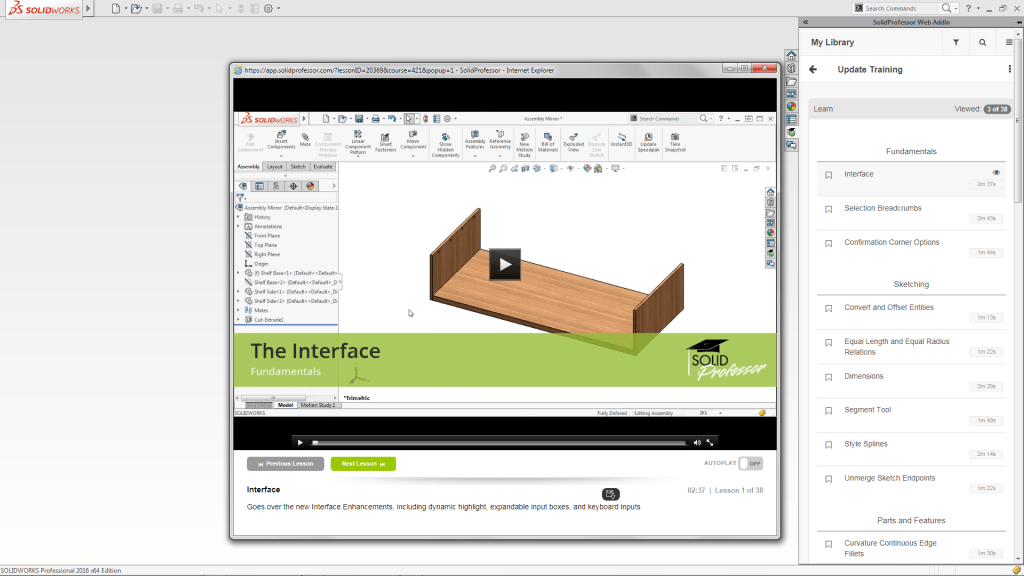Click the New document icon in toolbar
Screen dimensions: 1024x576
115,8
